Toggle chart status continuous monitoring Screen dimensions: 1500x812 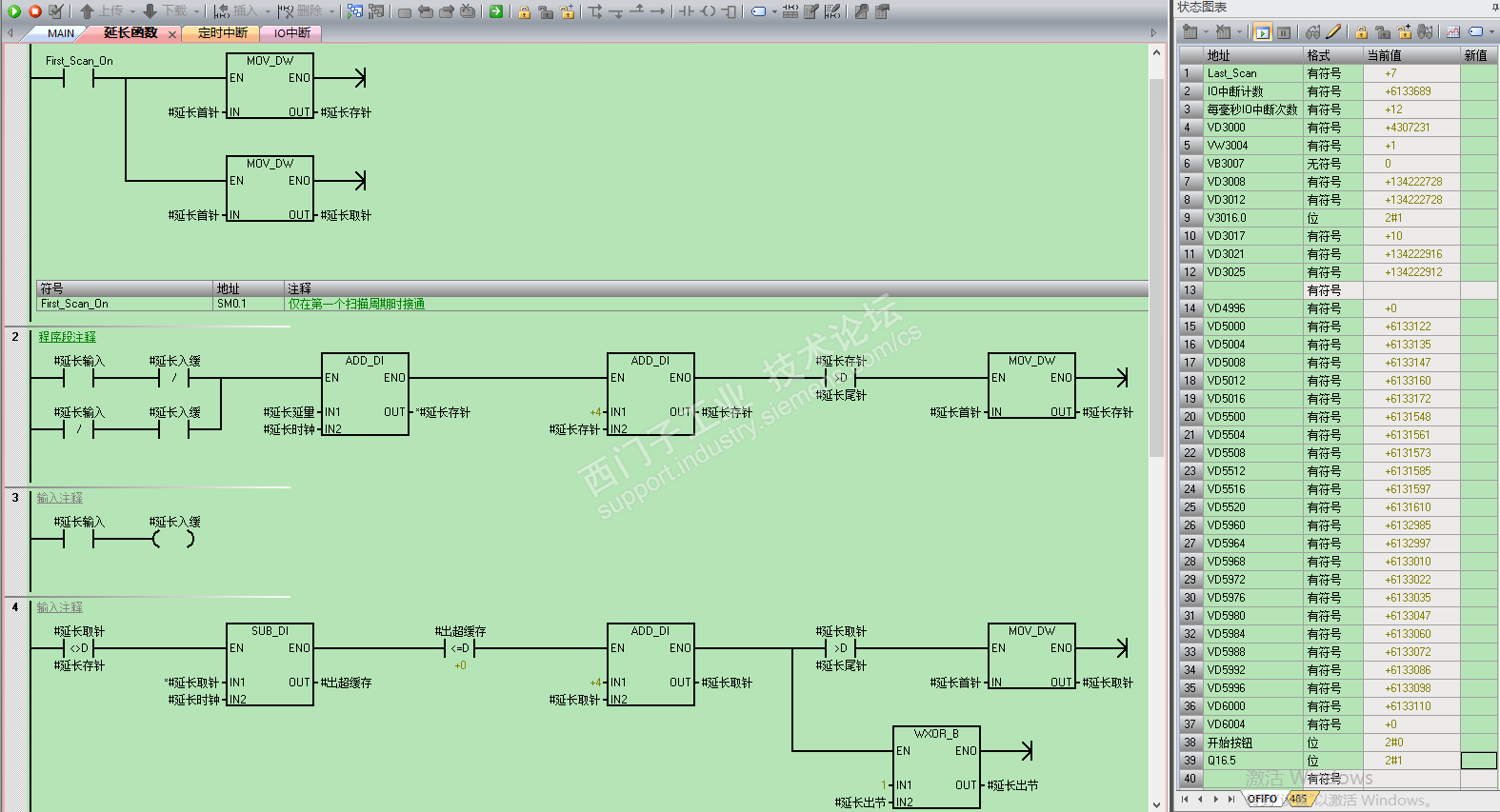1262,32
